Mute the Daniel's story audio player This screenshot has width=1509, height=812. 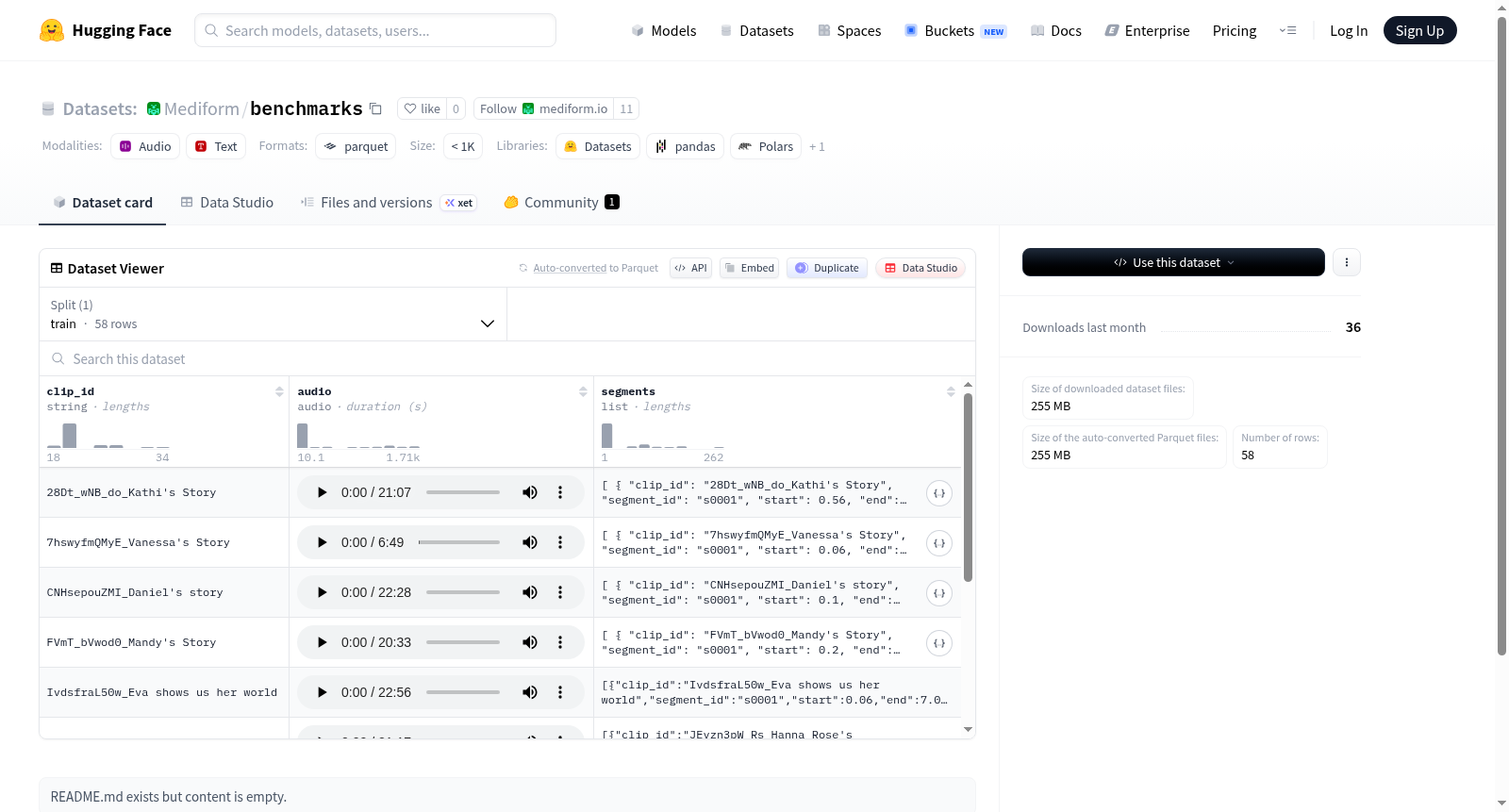pos(530,592)
